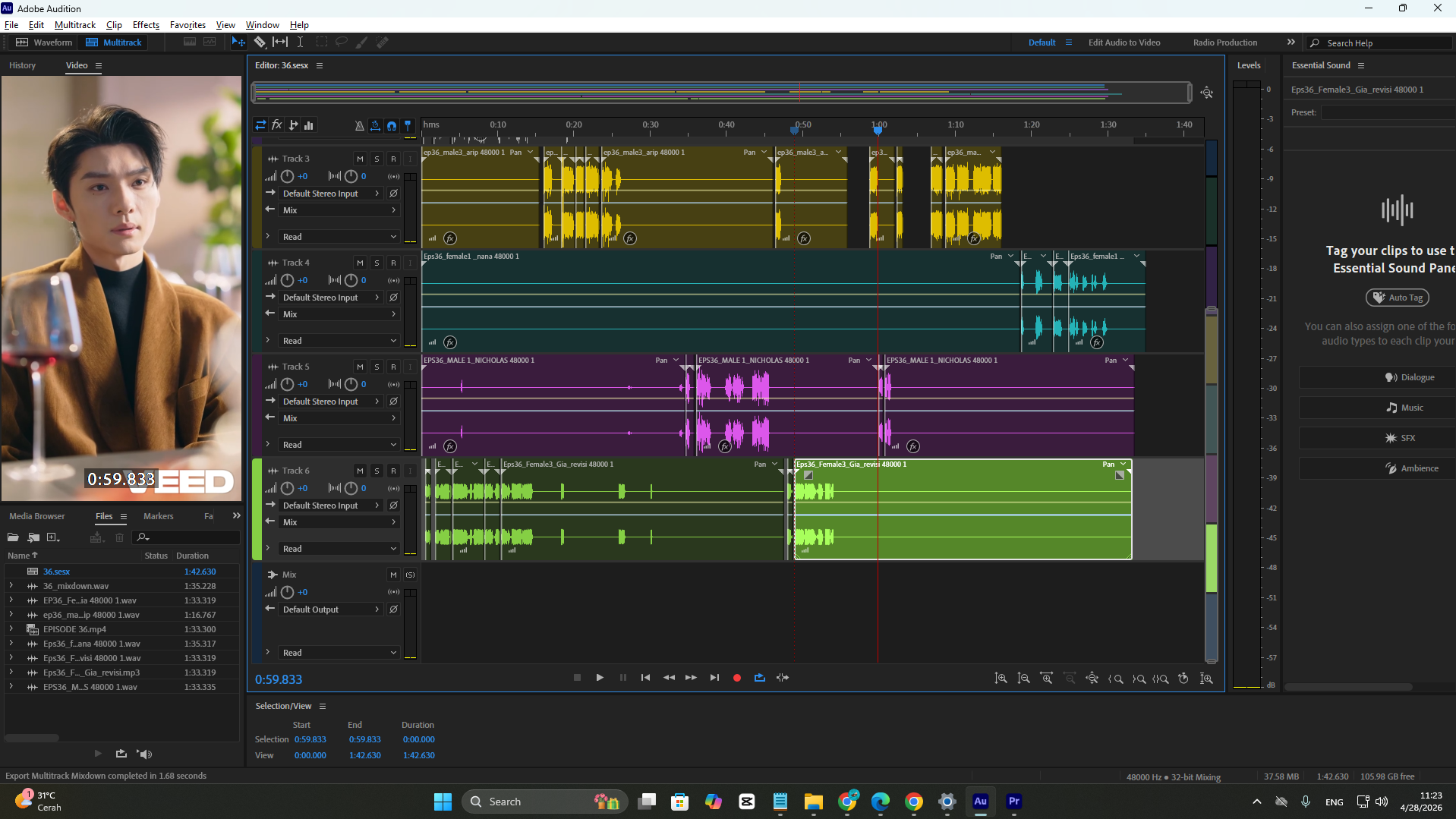This screenshot has width=1456, height=819.
Task: Open Track 4 Read automation dropdown
Action: [339, 341]
